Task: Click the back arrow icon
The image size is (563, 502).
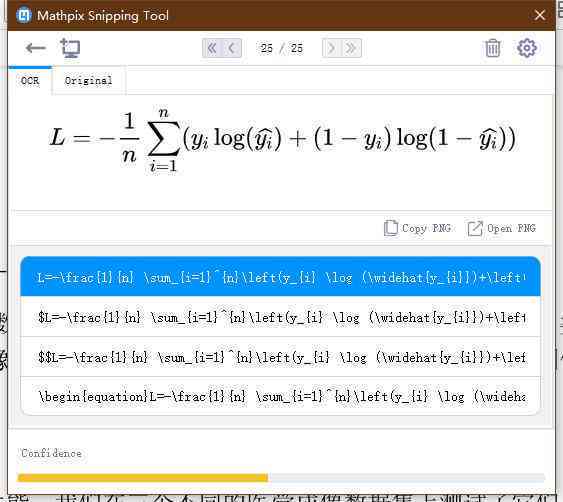Action: coord(36,48)
